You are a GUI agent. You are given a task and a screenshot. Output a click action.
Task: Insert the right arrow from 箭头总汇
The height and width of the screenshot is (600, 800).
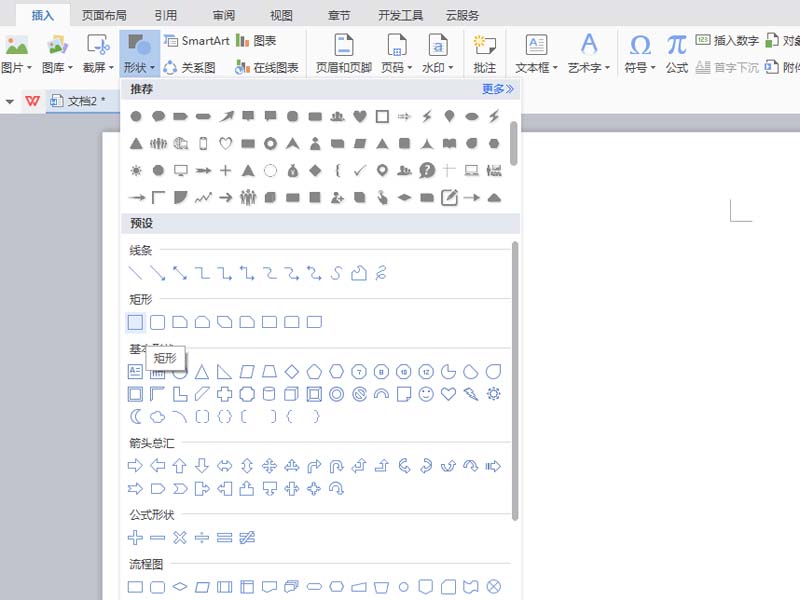click(135, 466)
